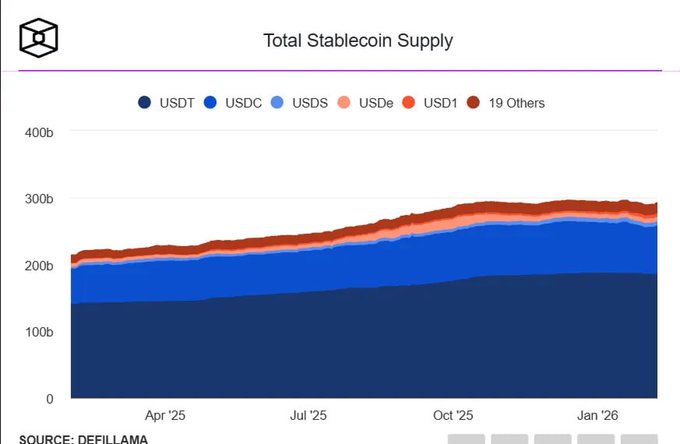Click The Block cube logo

38,39
